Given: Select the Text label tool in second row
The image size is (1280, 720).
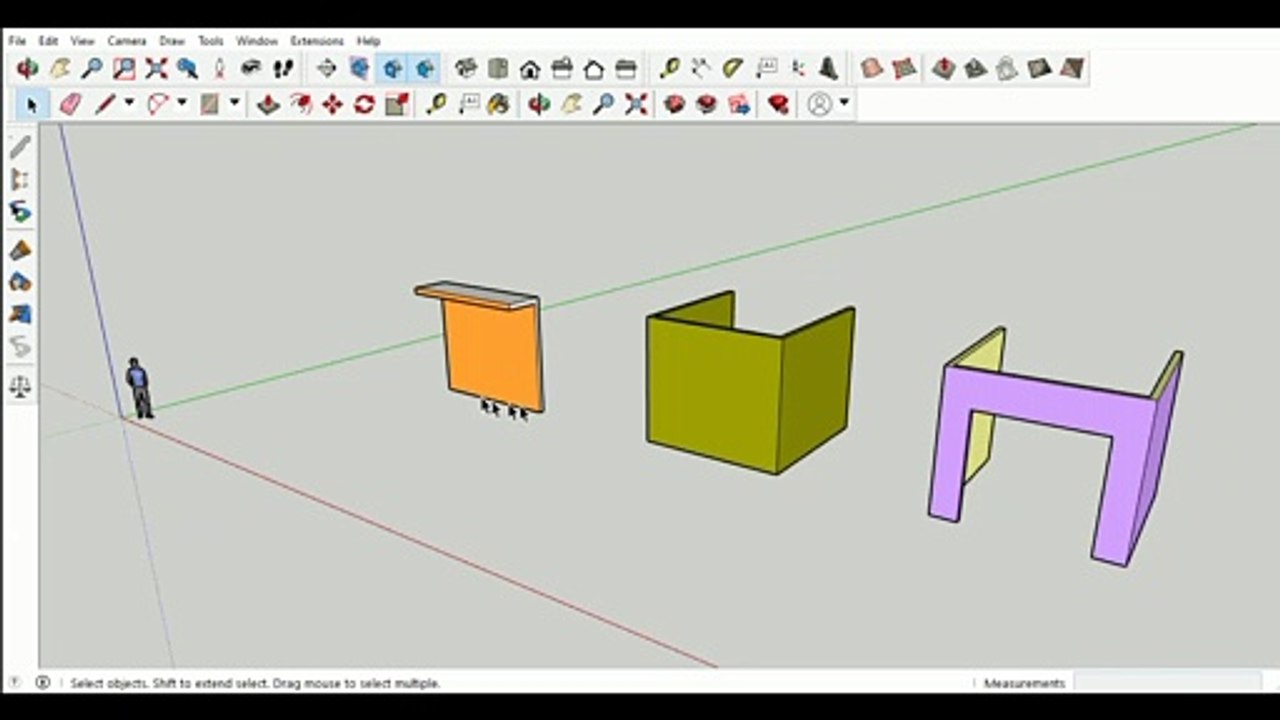Looking at the screenshot, I should pyautogui.click(x=468, y=104).
